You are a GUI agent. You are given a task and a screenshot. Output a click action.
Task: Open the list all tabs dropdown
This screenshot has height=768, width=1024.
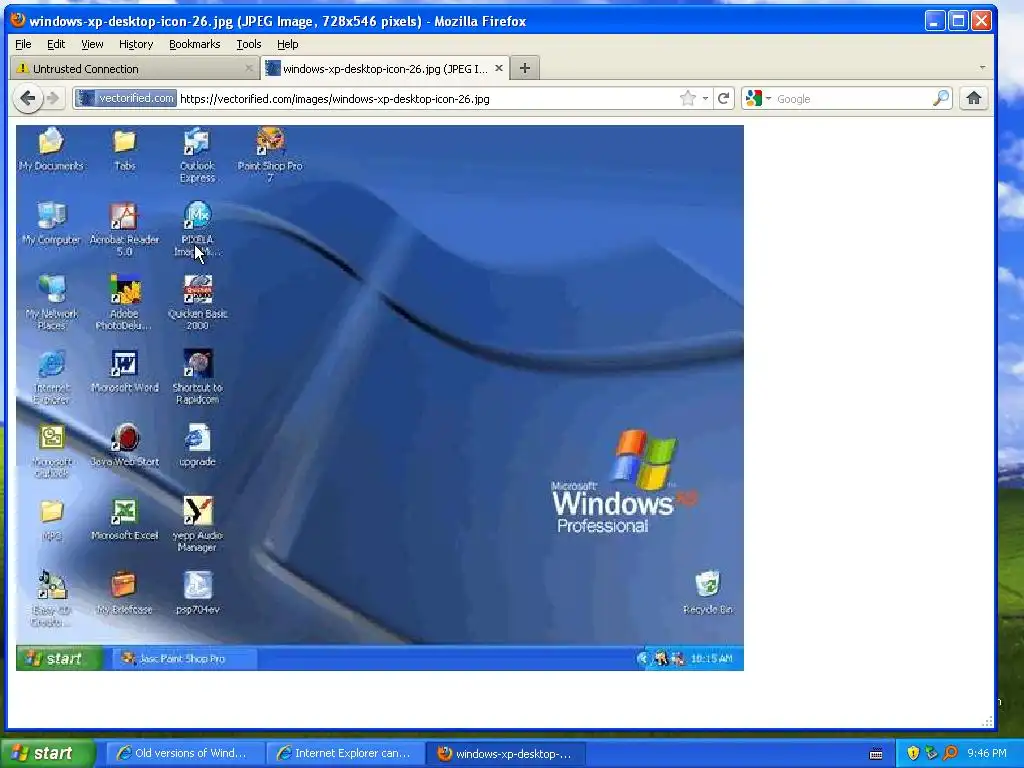(x=982, y=68)
